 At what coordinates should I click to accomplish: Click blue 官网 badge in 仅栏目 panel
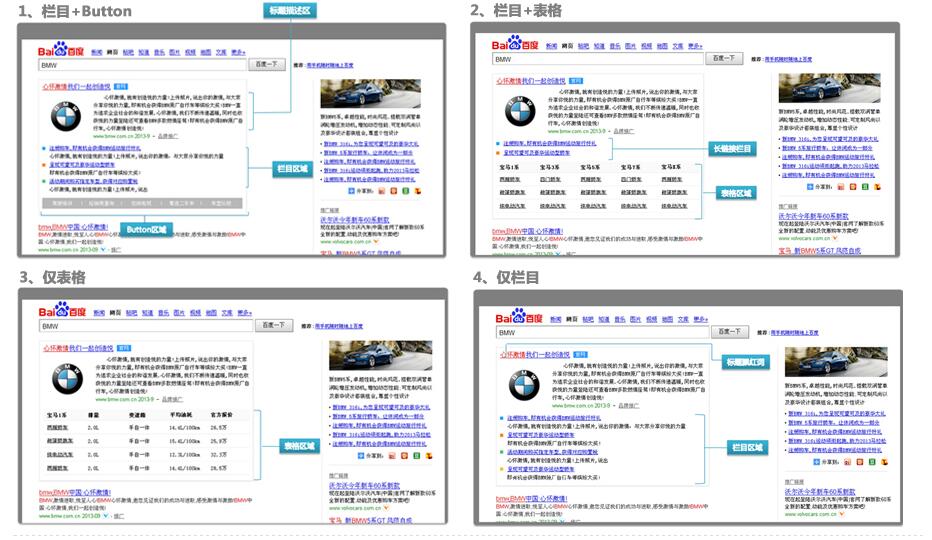coord(581,354)
